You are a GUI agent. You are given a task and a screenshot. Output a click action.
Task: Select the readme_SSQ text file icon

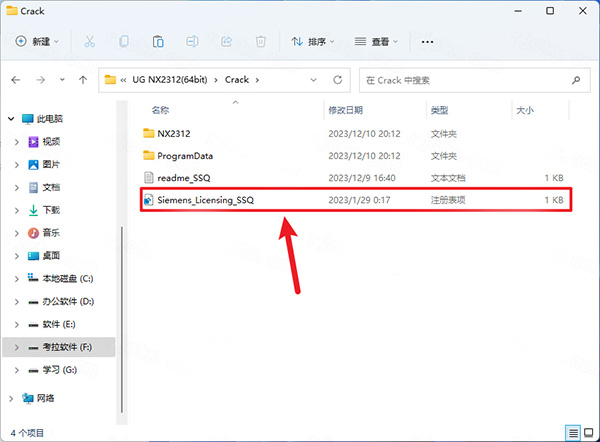[148, 178]
